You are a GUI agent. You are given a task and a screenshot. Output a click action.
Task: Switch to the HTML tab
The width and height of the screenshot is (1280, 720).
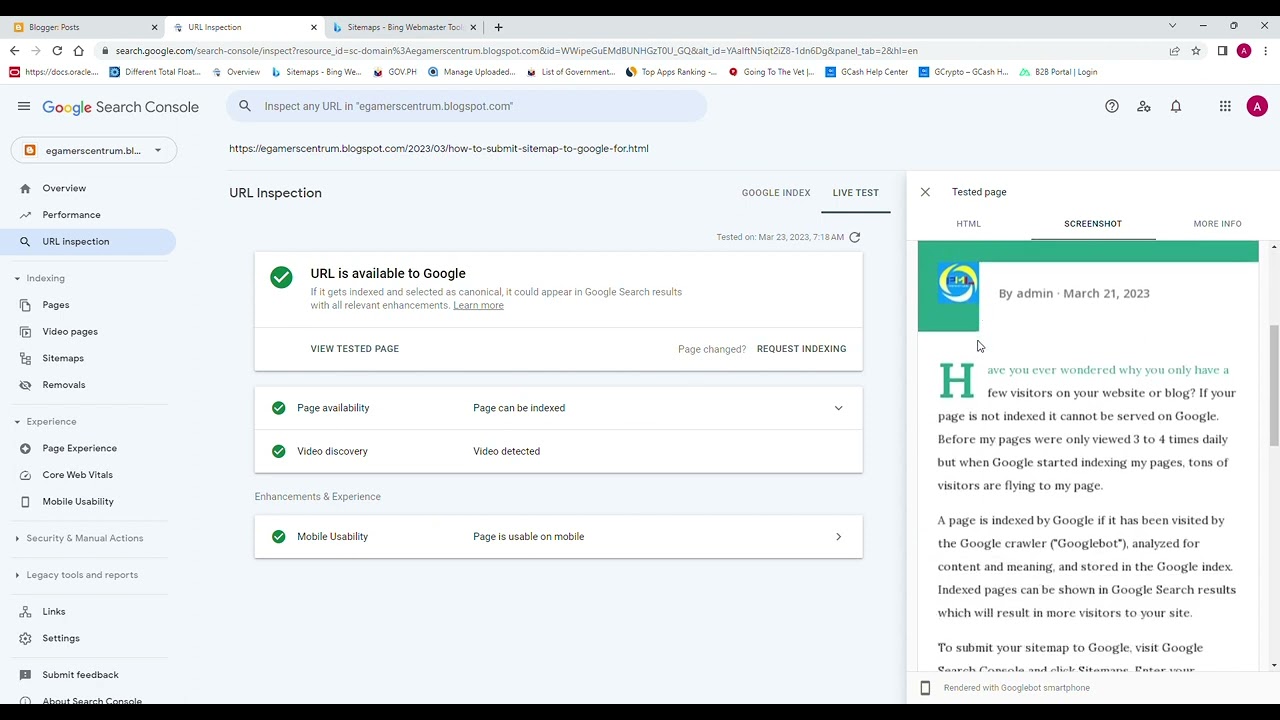click(968, 224)
